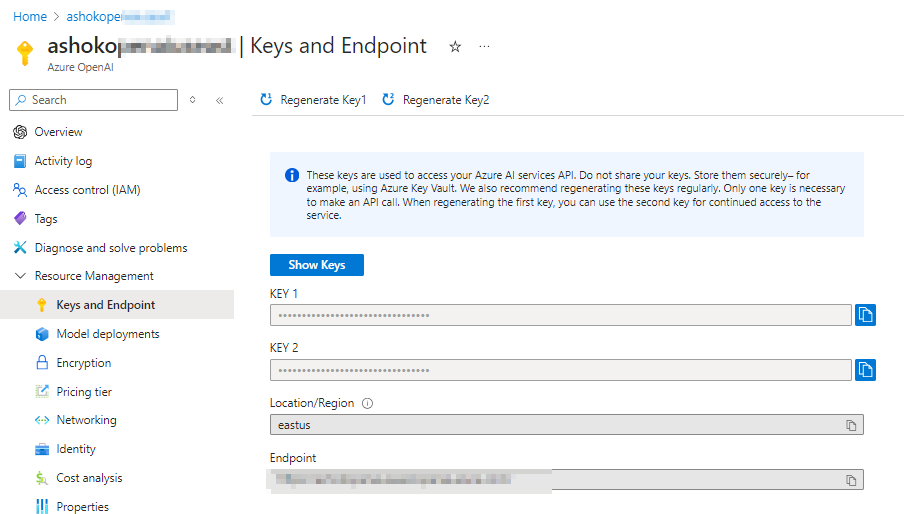Favorite this resource with the star icon

coord(455,47)
